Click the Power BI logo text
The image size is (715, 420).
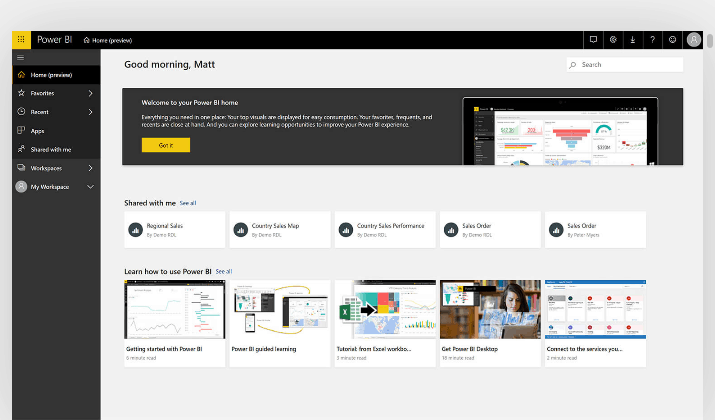point(55,40)
